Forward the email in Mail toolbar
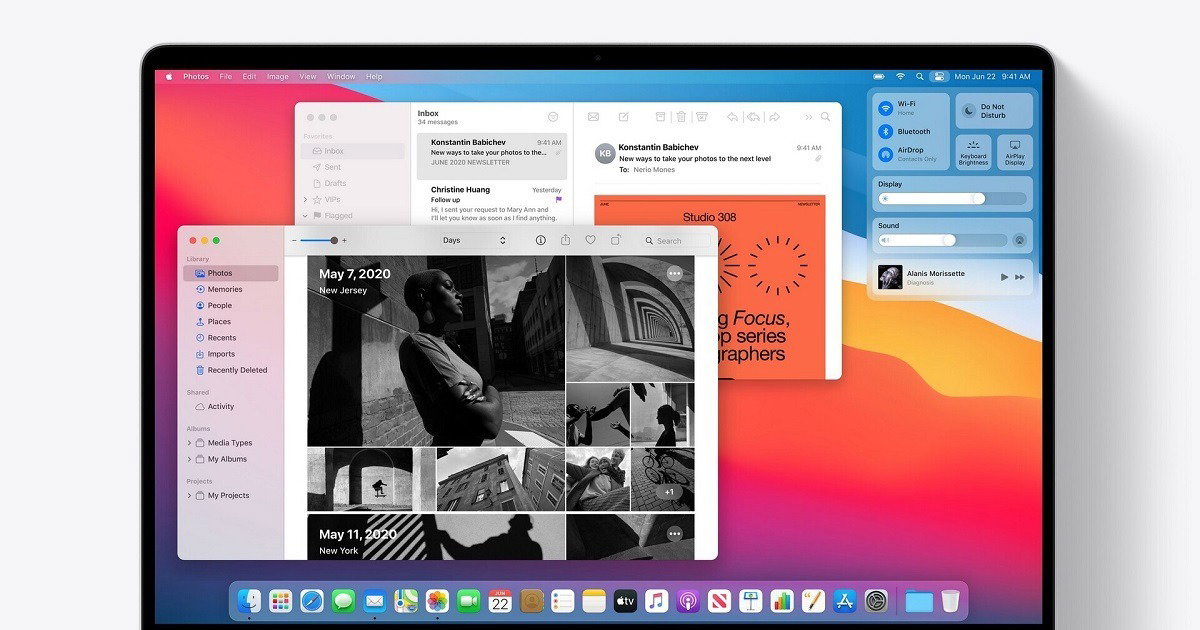 tap(774, 117)
